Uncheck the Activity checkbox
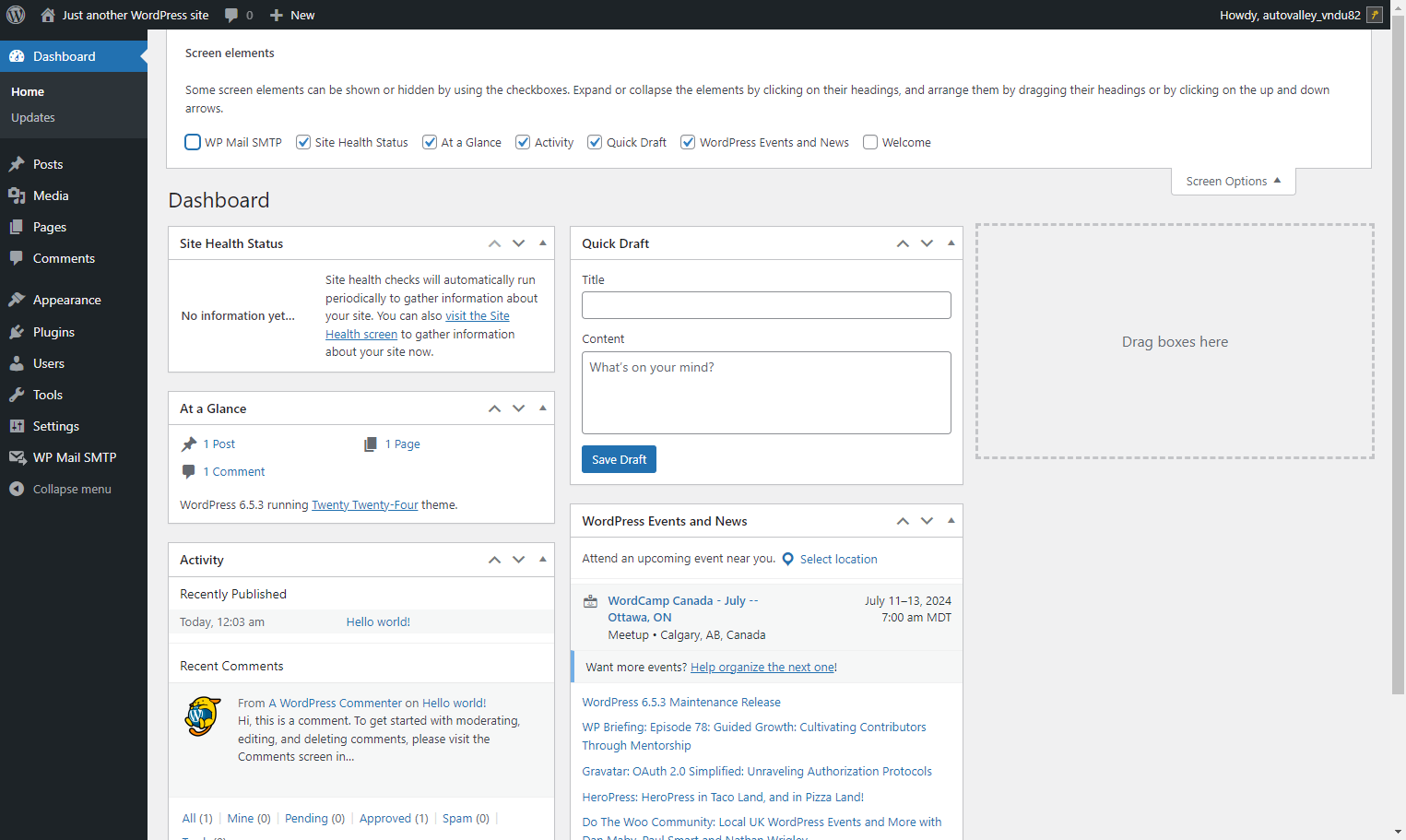1406x840 pixels. [x=523, y=142]
